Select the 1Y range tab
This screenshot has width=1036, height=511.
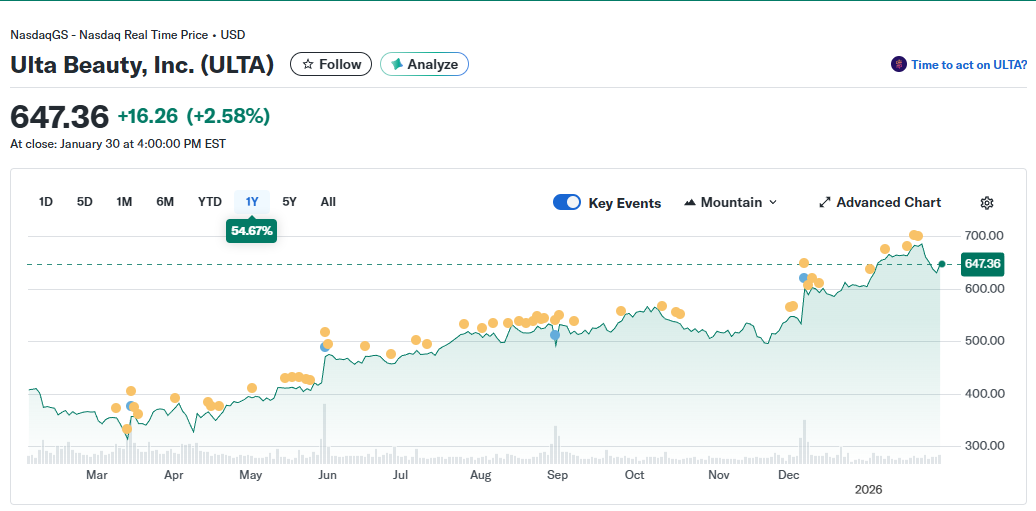[252, 202]
